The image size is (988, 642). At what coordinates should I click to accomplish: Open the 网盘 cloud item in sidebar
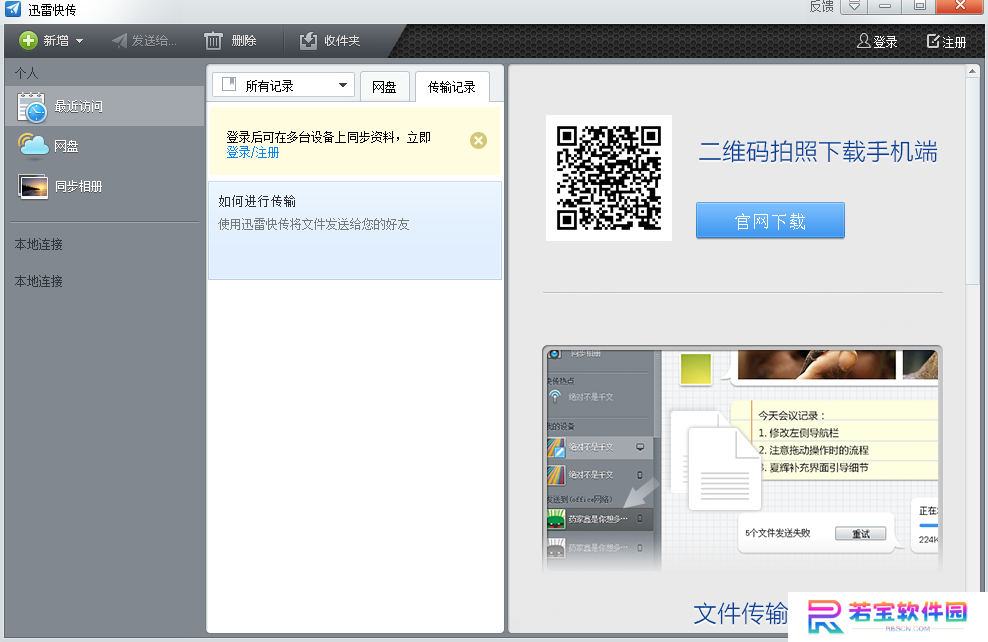pyautogui.click(x=105, y=146)
